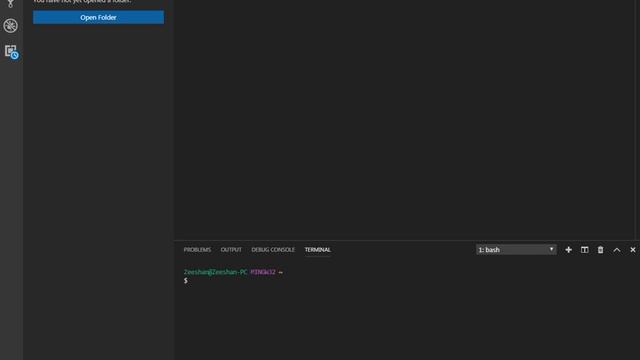640x360 pixels.
Task: Open the Extensions view in activity bar
Action: pos(11,52)
